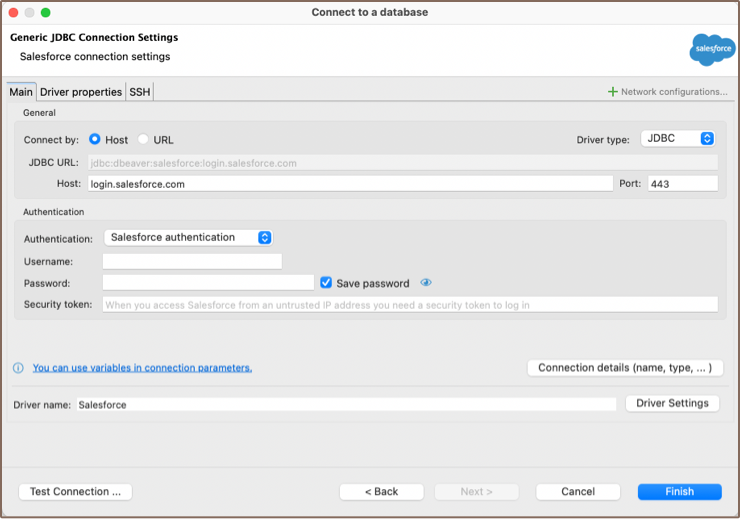Click into the Username field
This screenshot has height=519, width=740.
coord(192,261)
